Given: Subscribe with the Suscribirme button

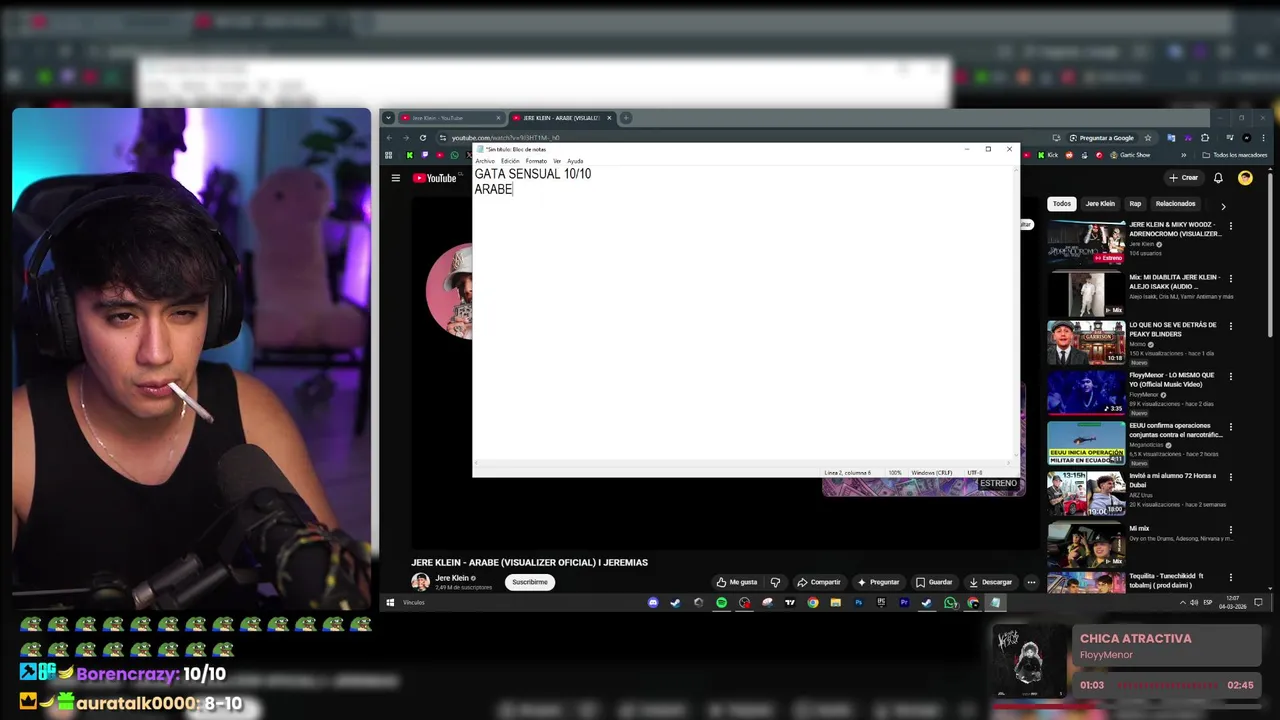Looking at the screenshot, I should (x=530, y=582).
